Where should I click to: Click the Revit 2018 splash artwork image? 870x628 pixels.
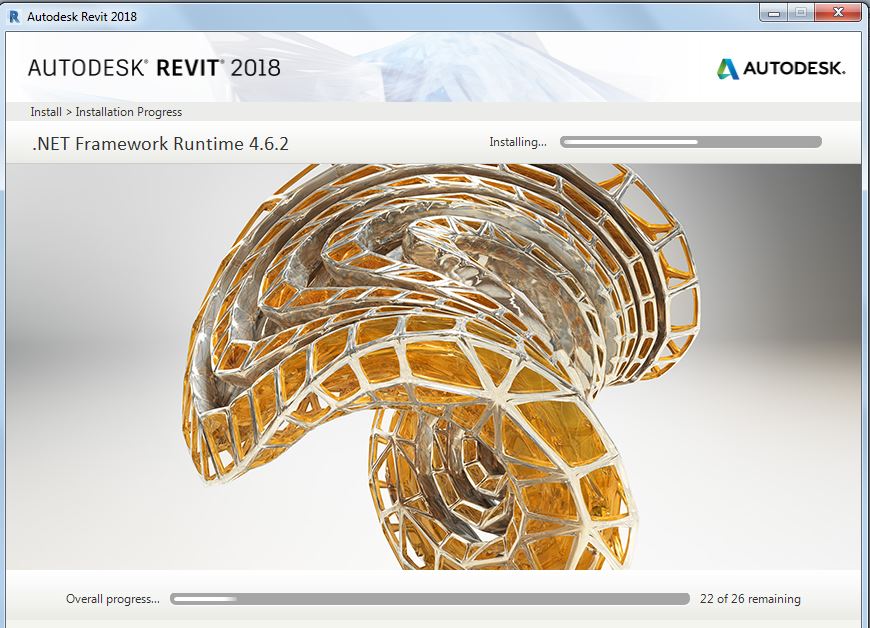coord(434,367)
